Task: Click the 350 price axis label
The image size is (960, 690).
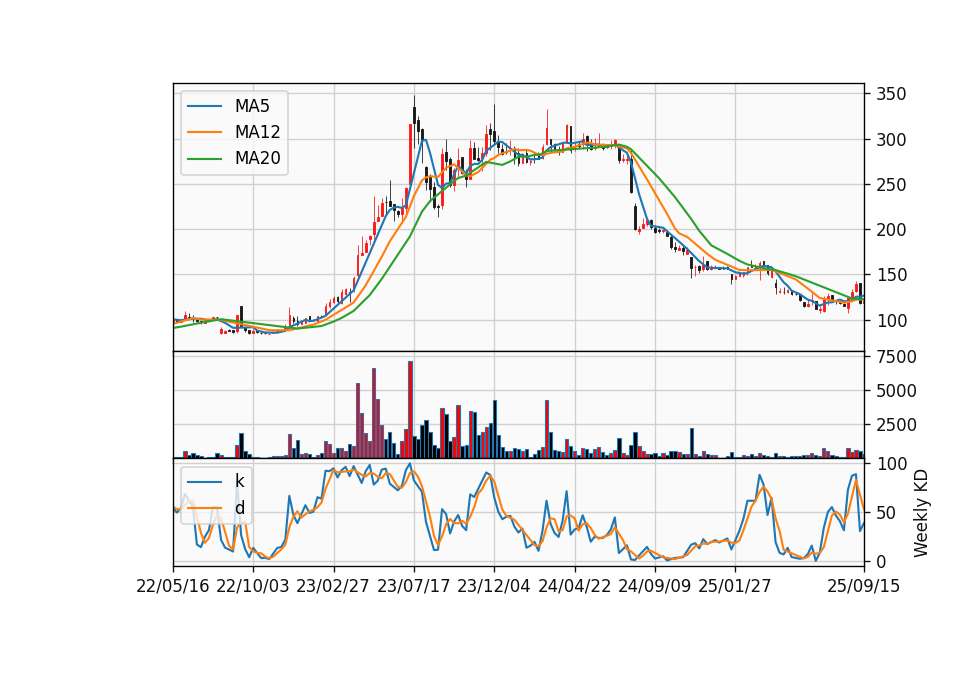Action: pyautogui.click(x=891, y=94)
